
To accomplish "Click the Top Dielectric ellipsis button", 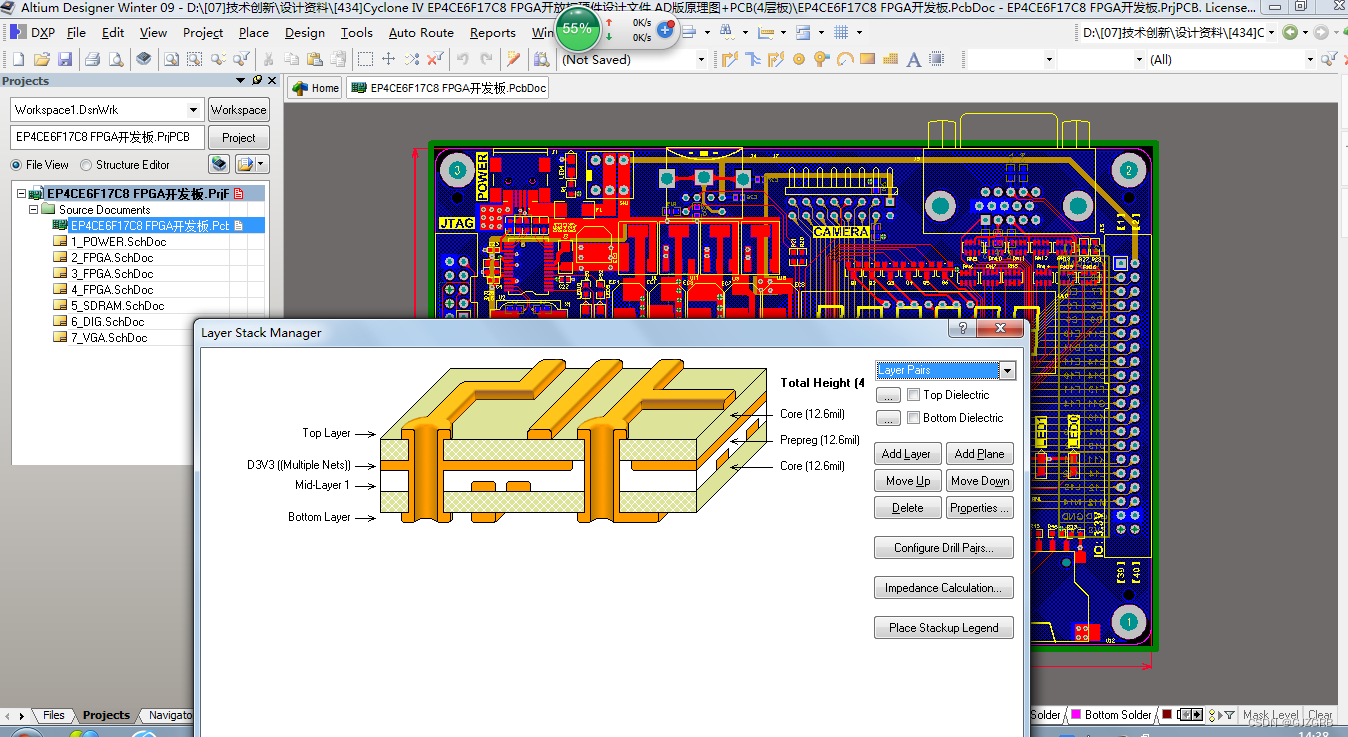I will click(888, 396).
